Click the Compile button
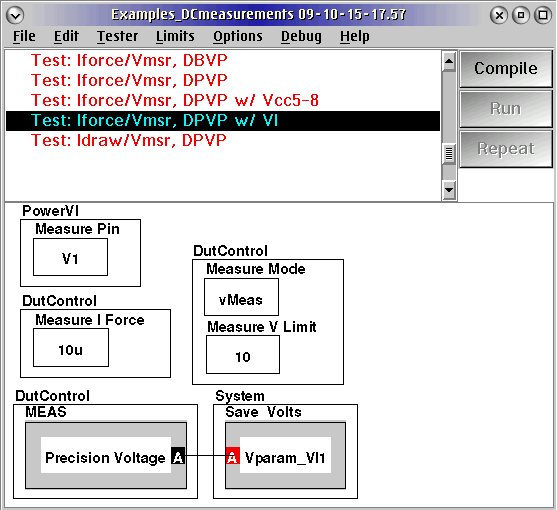The height and width of the screenshot is (510, 557). pyautogui.click(x=506, y=69)
